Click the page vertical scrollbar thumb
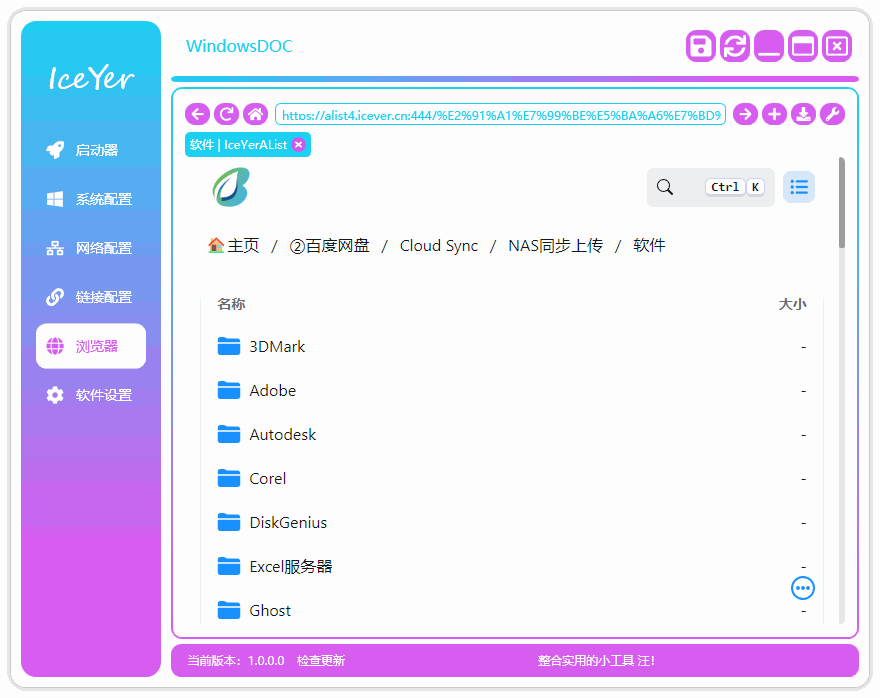Screen dimensions: 880x698 (842, 203)
